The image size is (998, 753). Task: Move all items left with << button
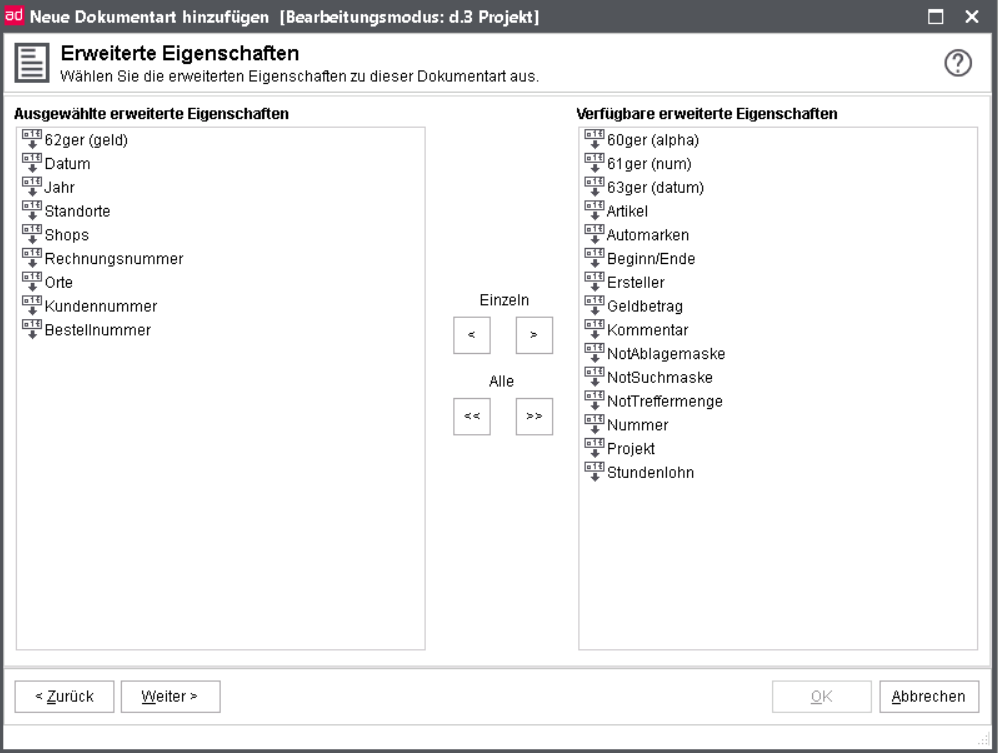pos(472,416)
